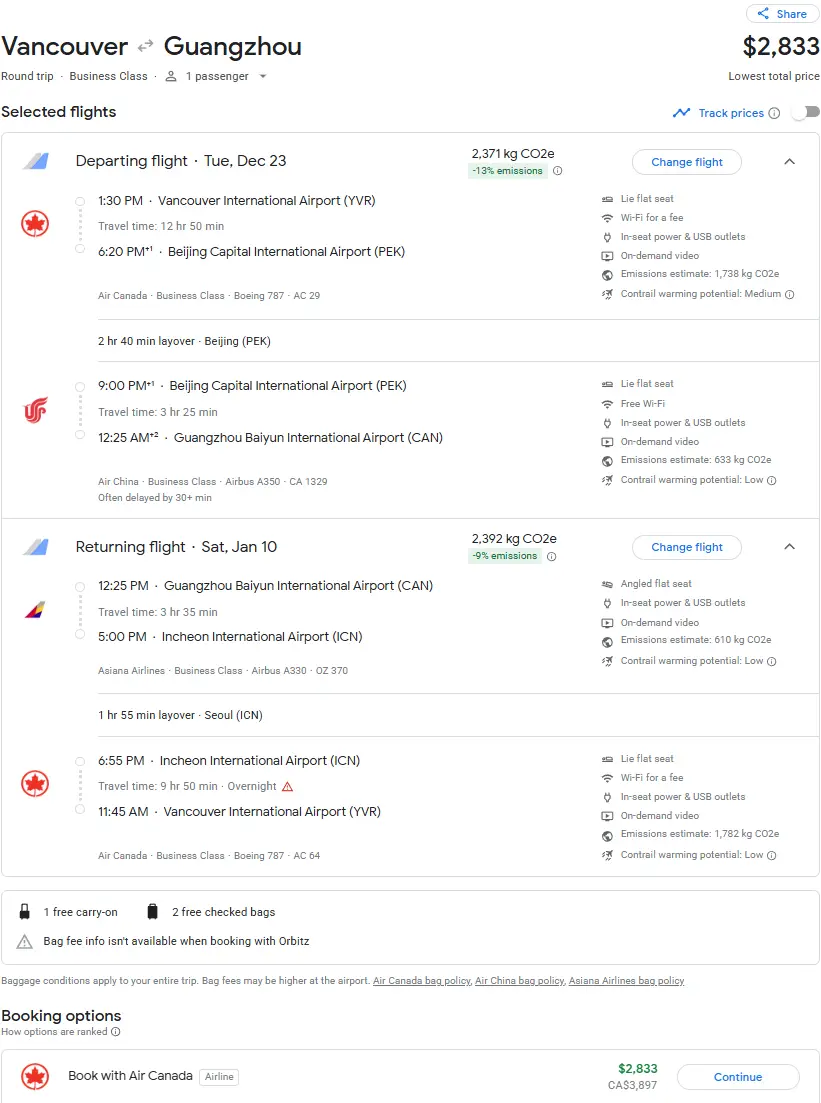821x1103 pixels.
Task: Click the 1 hr 55 min layover Seoul text
Action: click(x=180, y=715)
